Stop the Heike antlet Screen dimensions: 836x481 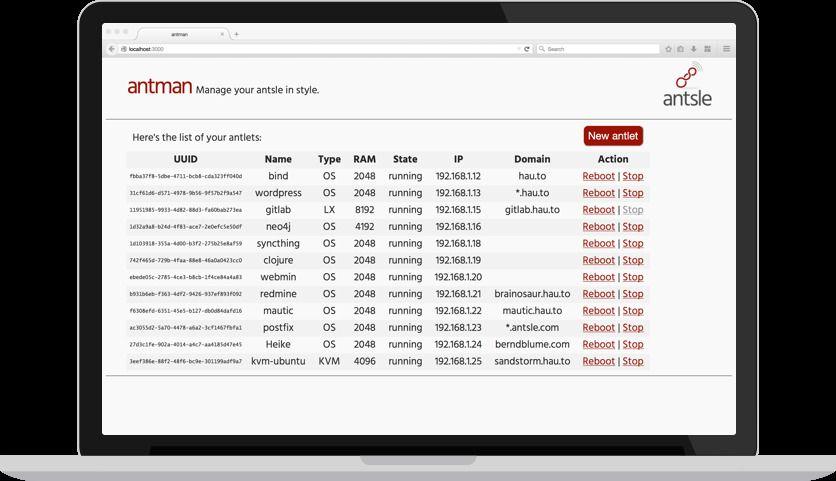click(x=633, y=344)
